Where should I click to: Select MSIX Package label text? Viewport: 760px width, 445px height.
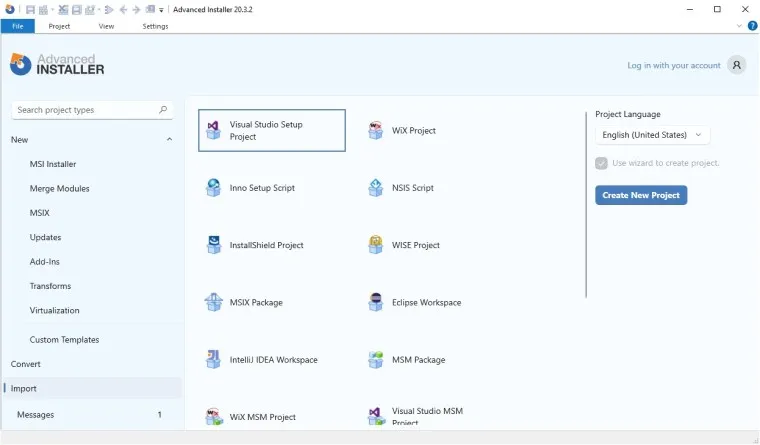[x=256, y=302]
